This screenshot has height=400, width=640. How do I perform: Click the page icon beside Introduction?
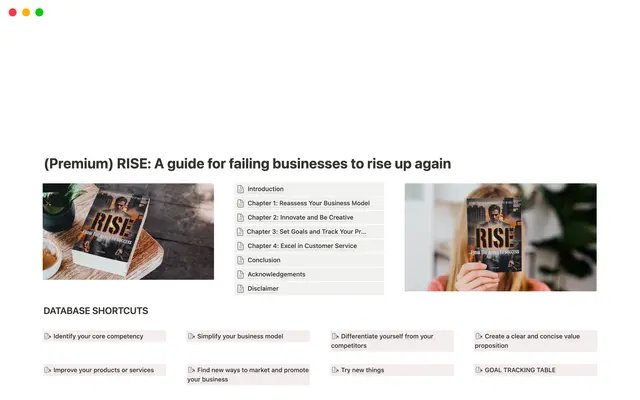click(240, 189)
